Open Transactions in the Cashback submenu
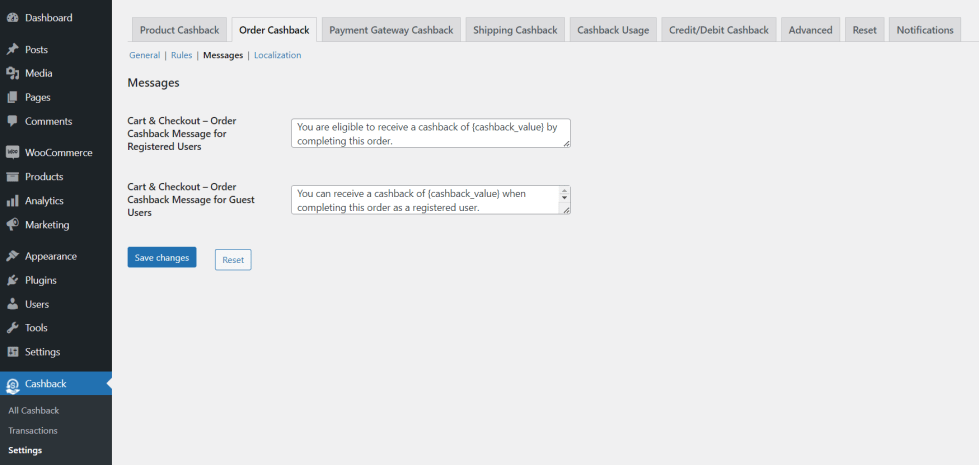979x465 pixels. (x=33, y=431)
